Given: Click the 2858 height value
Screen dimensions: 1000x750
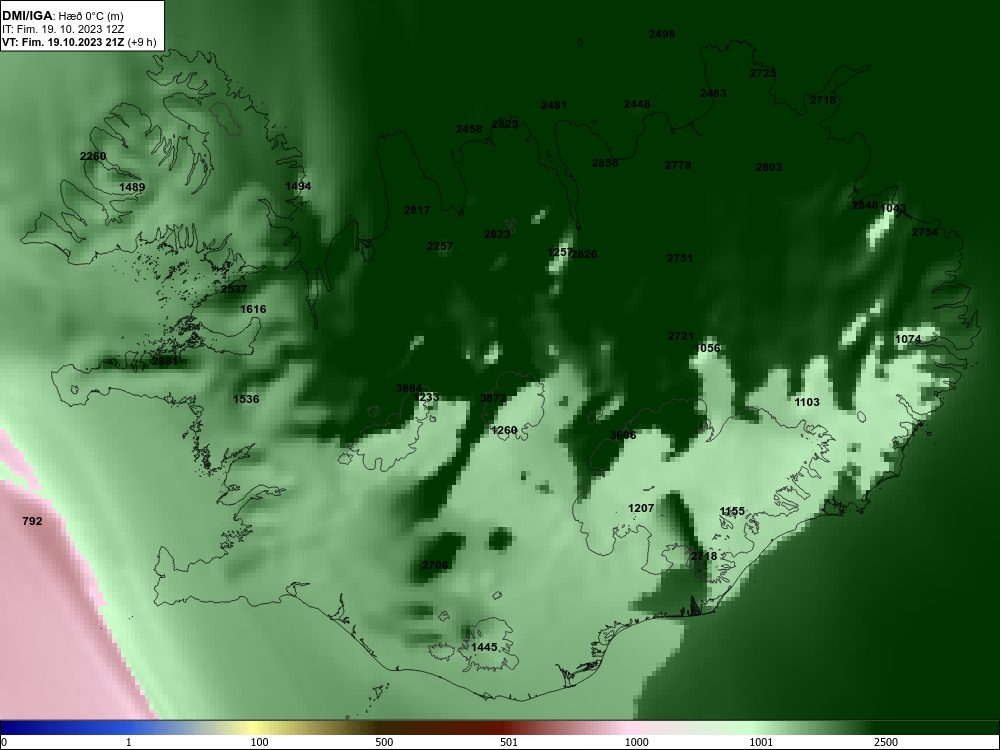Looking at the screenshot, I should pyautogui.click(x=605, y=163).
